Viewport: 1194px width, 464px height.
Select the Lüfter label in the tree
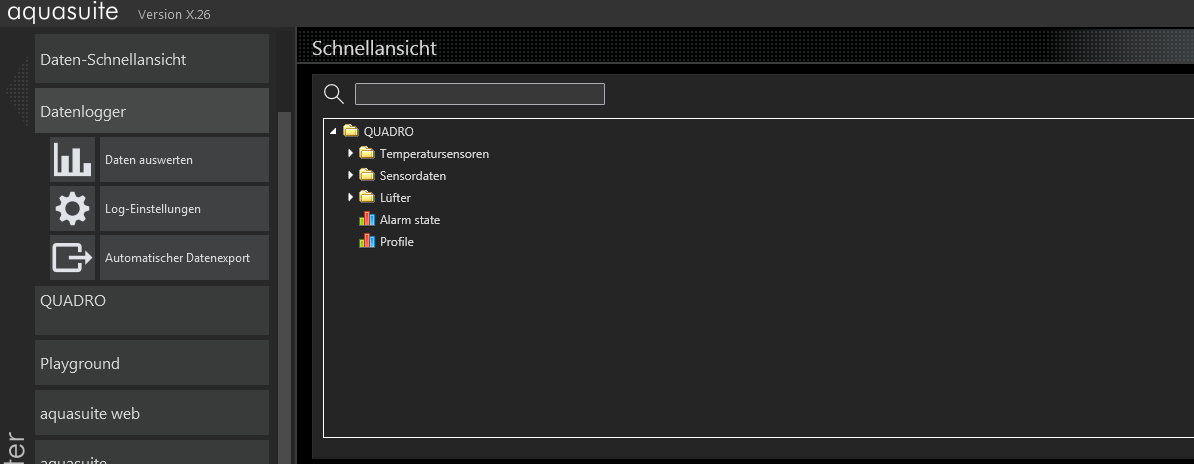[x=395, y=197]
